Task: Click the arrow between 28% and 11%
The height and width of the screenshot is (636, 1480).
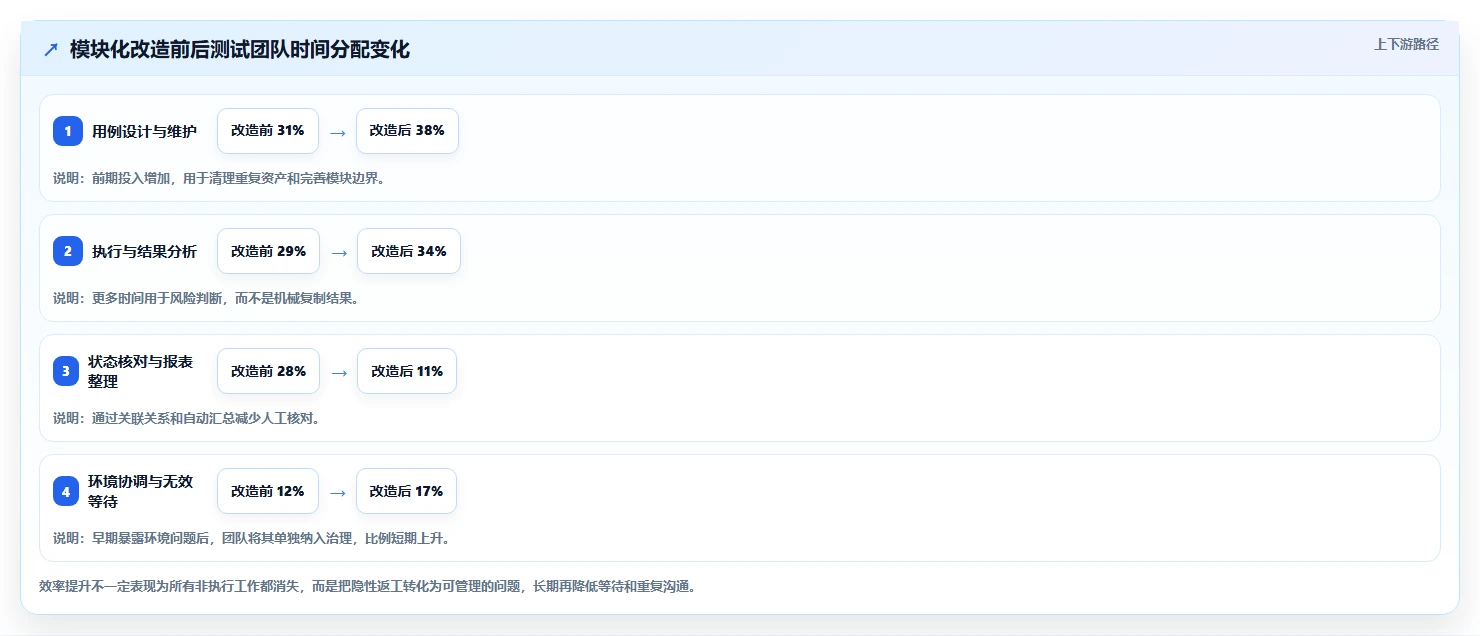Action: point(339,372)
